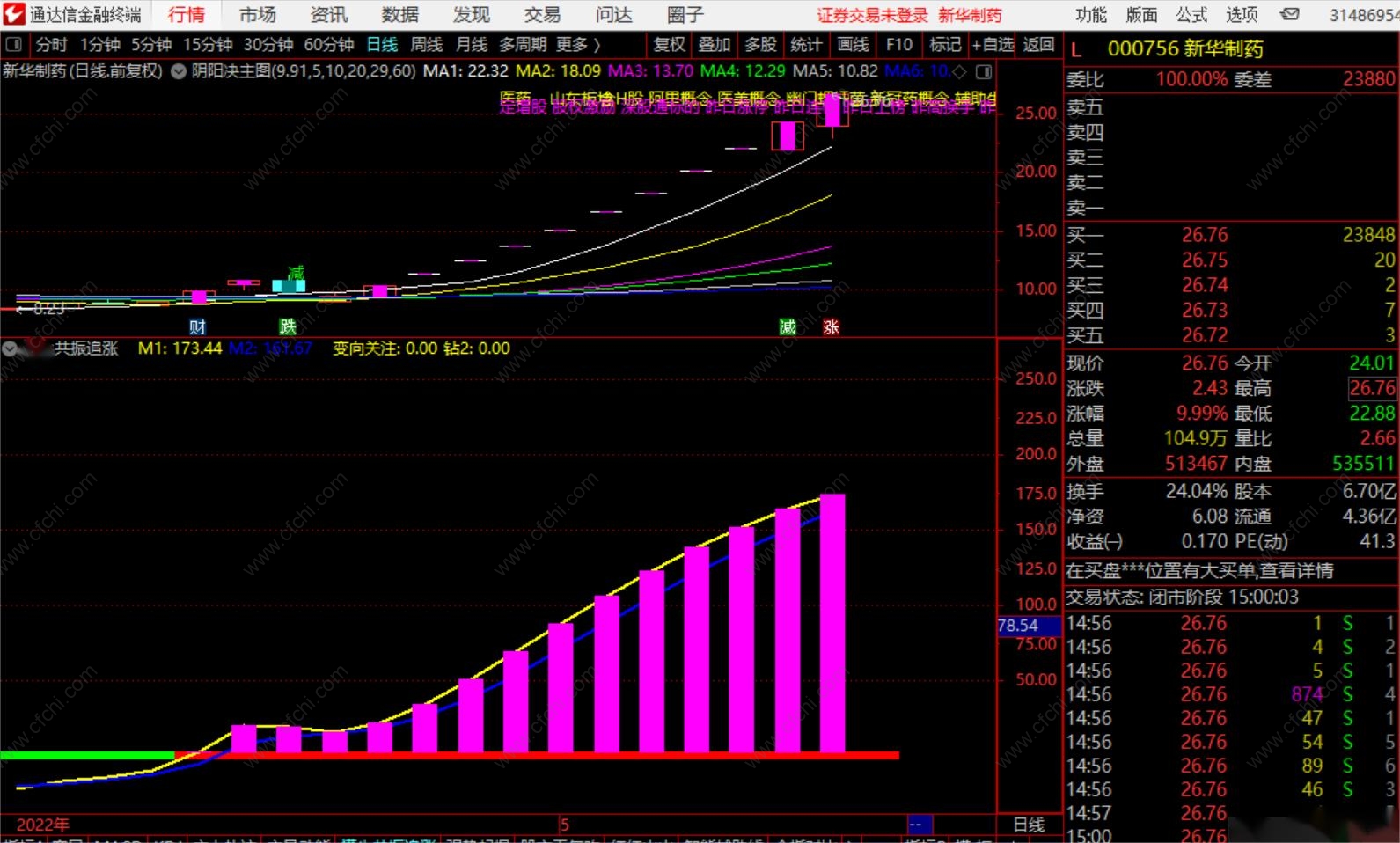
Task: Click the 换手 24.04% value
Action: [1197, 491]
